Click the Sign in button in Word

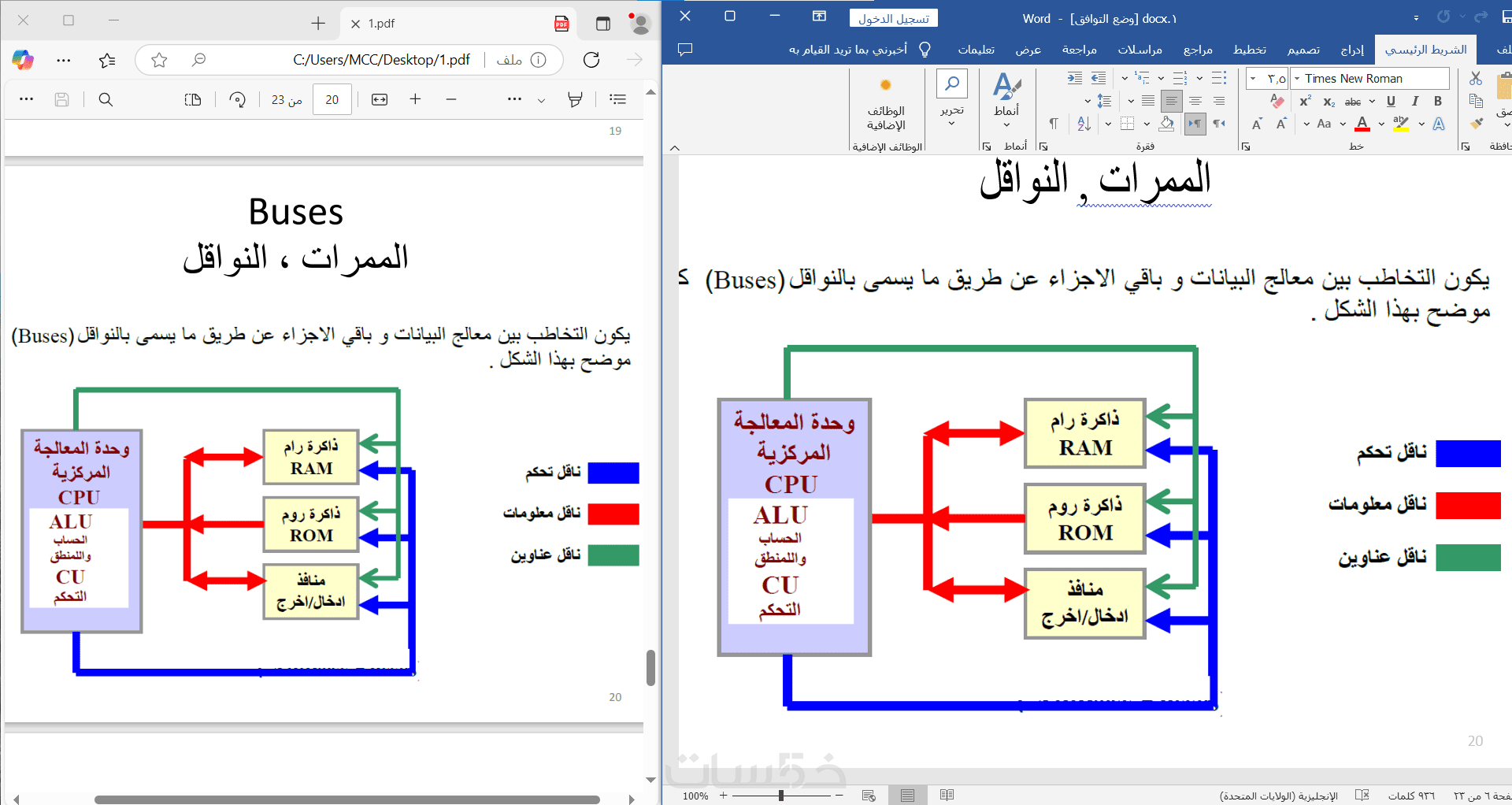pyautogui.click(x=894, y=18)
